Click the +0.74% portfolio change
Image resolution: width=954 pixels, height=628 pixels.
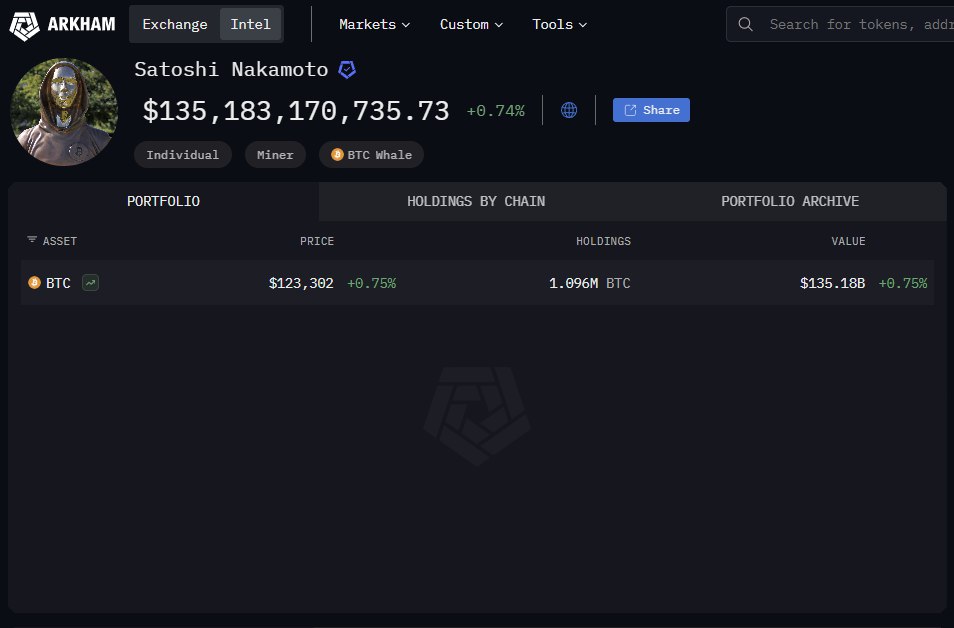[495, 111]
